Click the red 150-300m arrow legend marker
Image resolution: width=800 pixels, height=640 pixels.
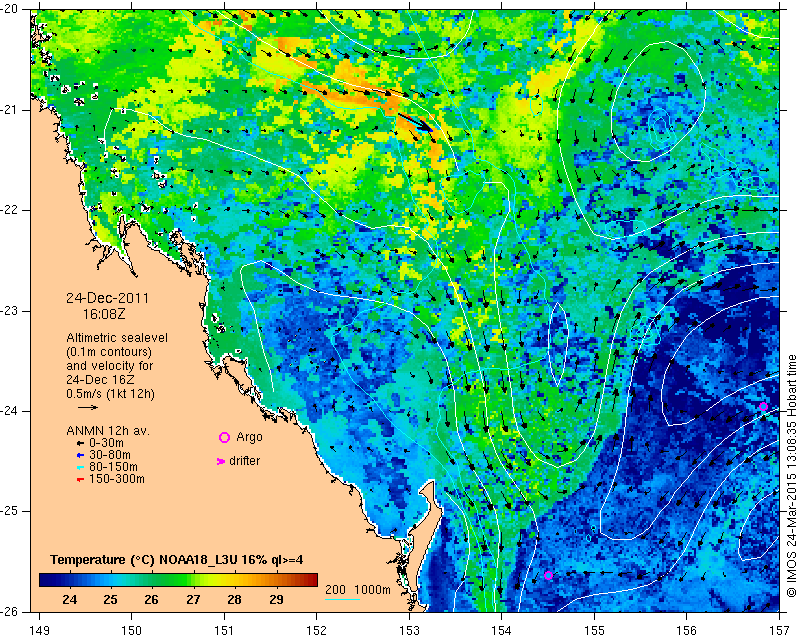pos(80,479)
